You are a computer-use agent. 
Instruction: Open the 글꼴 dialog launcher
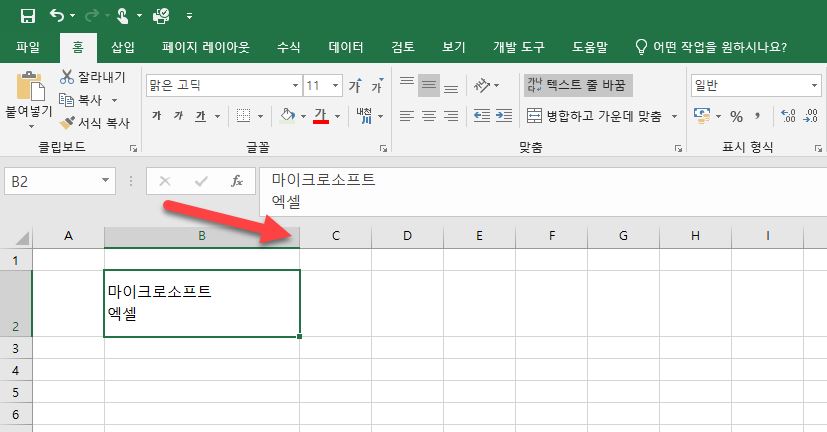(x=383, y=149)
